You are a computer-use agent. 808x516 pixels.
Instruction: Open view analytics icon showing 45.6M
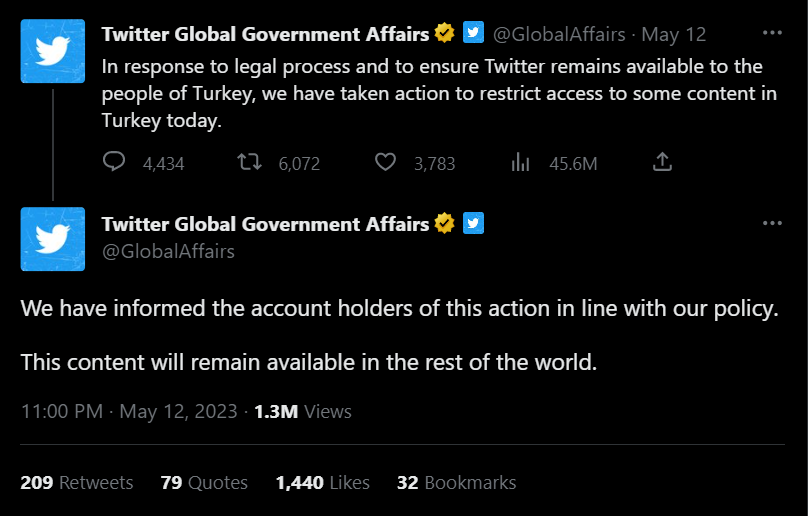[x=520, y=163]
